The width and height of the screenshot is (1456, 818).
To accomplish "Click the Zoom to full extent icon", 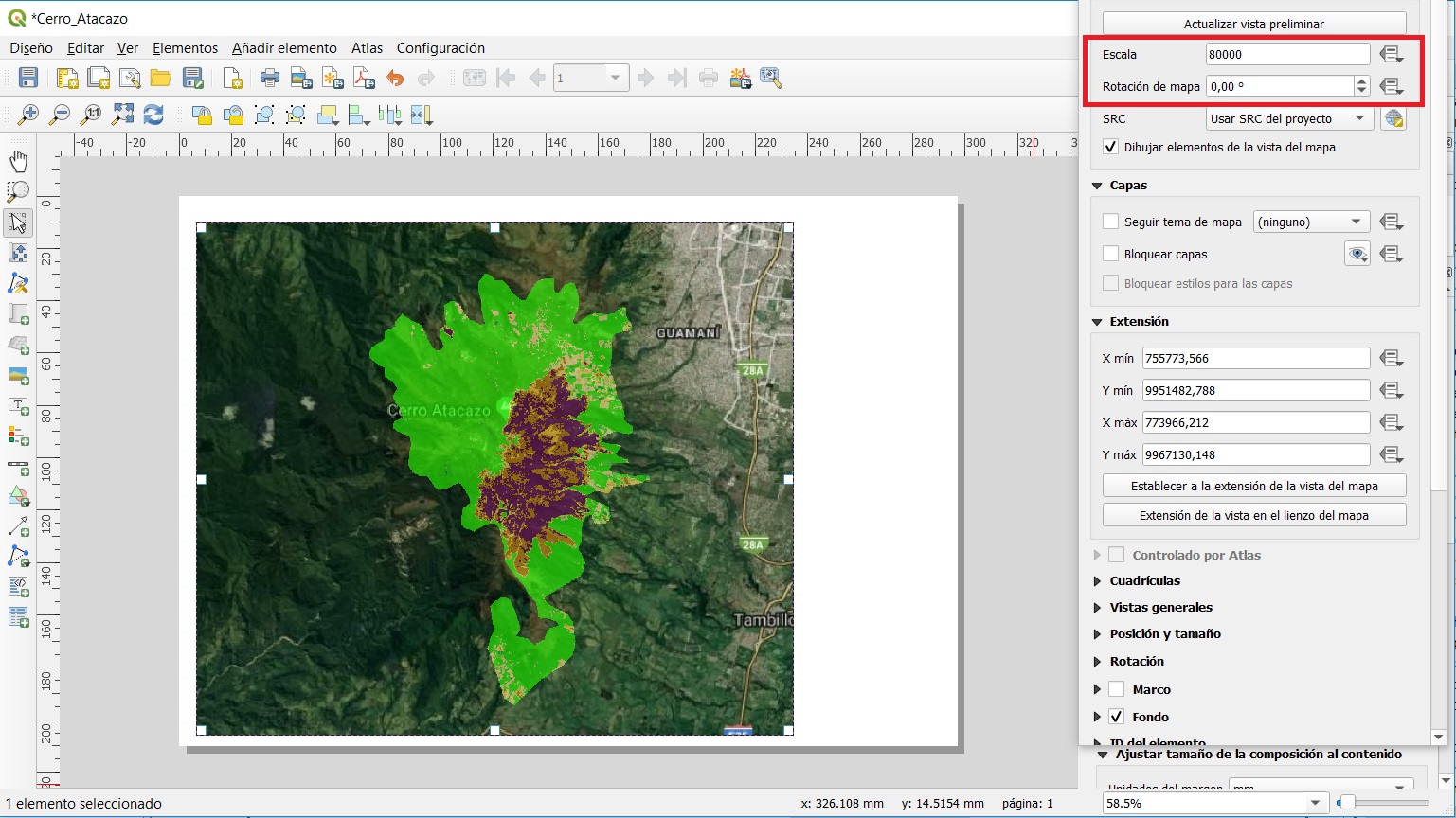I will pos(122,115).
